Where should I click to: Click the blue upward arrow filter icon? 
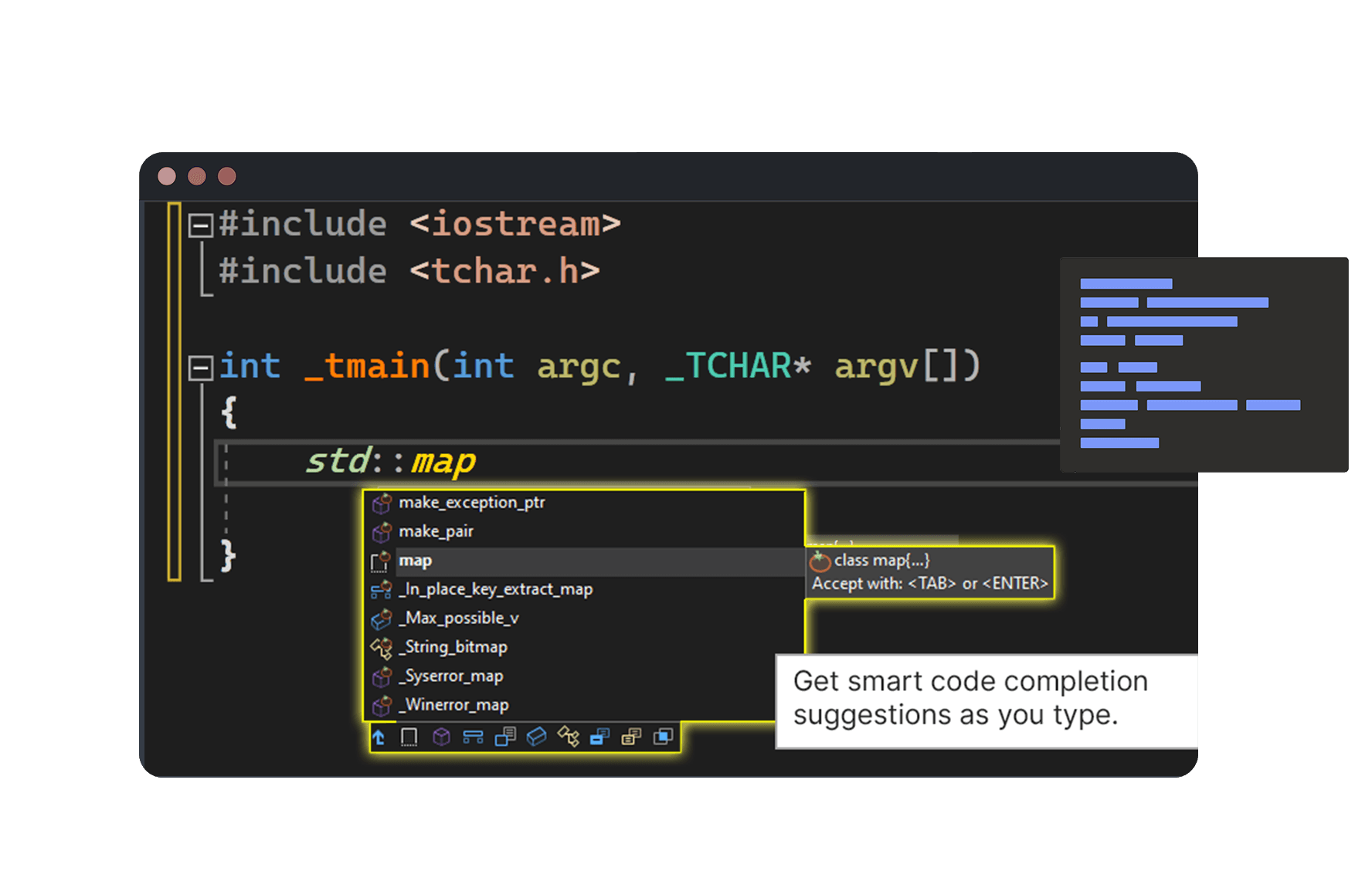379,737
